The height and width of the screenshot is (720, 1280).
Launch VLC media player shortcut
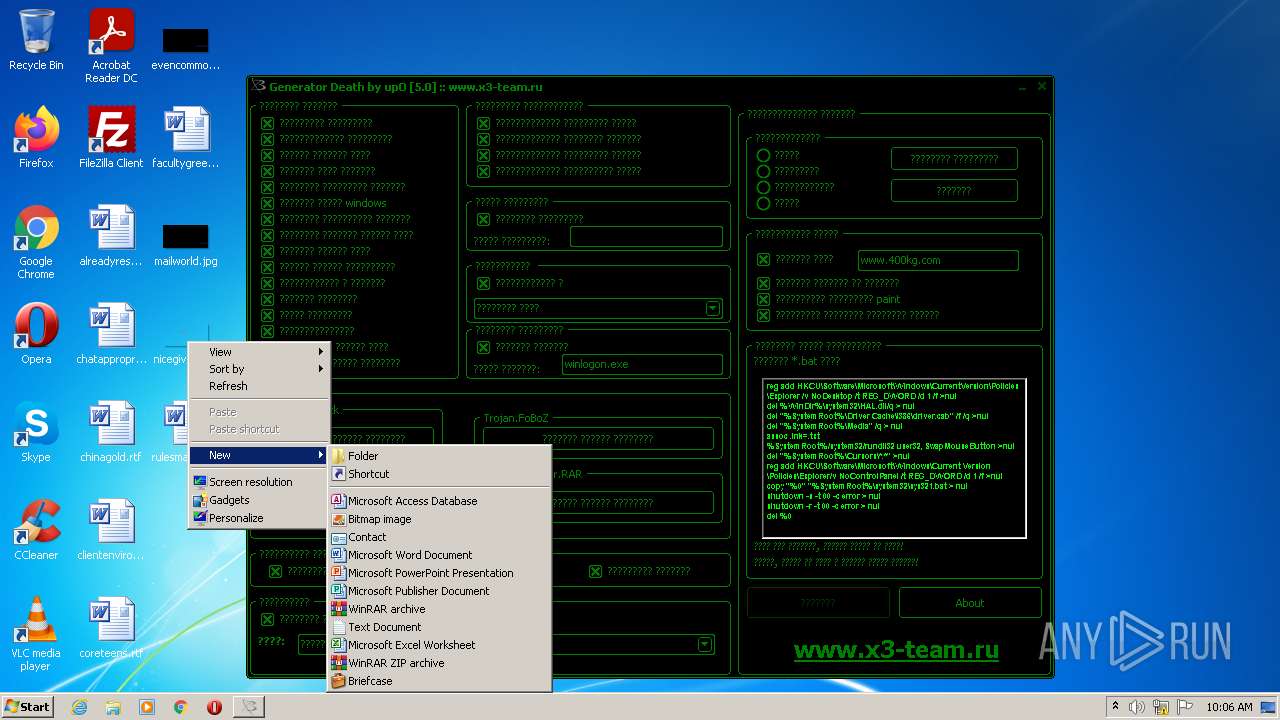click(36, 635)
